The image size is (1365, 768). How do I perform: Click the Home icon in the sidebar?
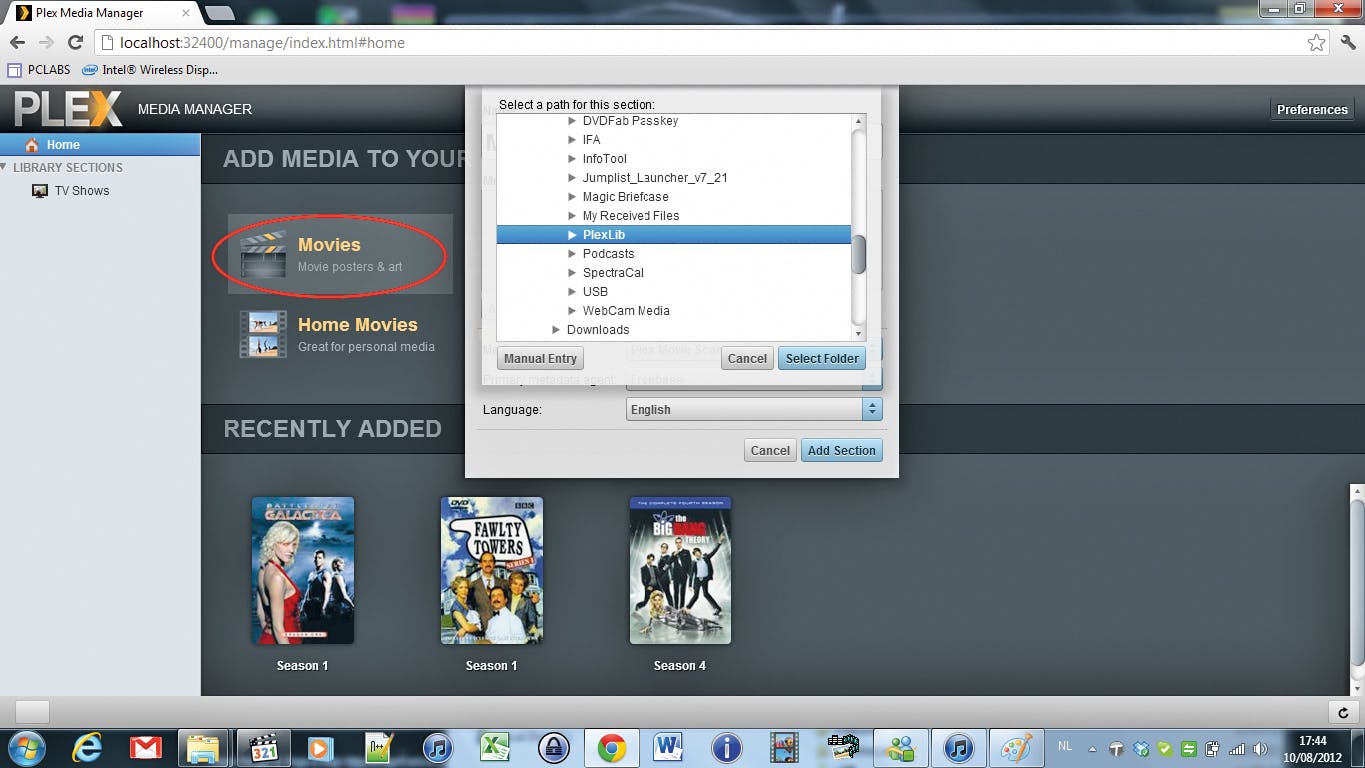tap(32, 144)
